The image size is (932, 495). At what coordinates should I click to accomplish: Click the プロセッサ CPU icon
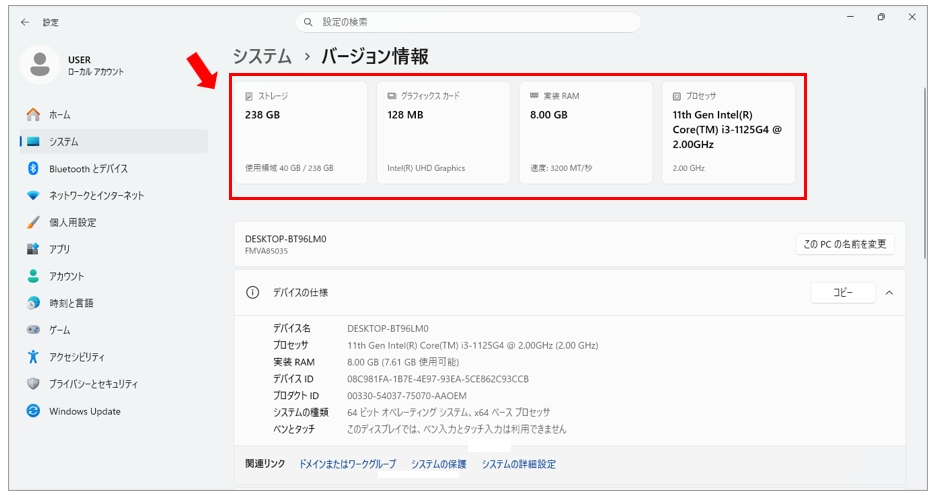pyautogui.click(x=676, y=96)
